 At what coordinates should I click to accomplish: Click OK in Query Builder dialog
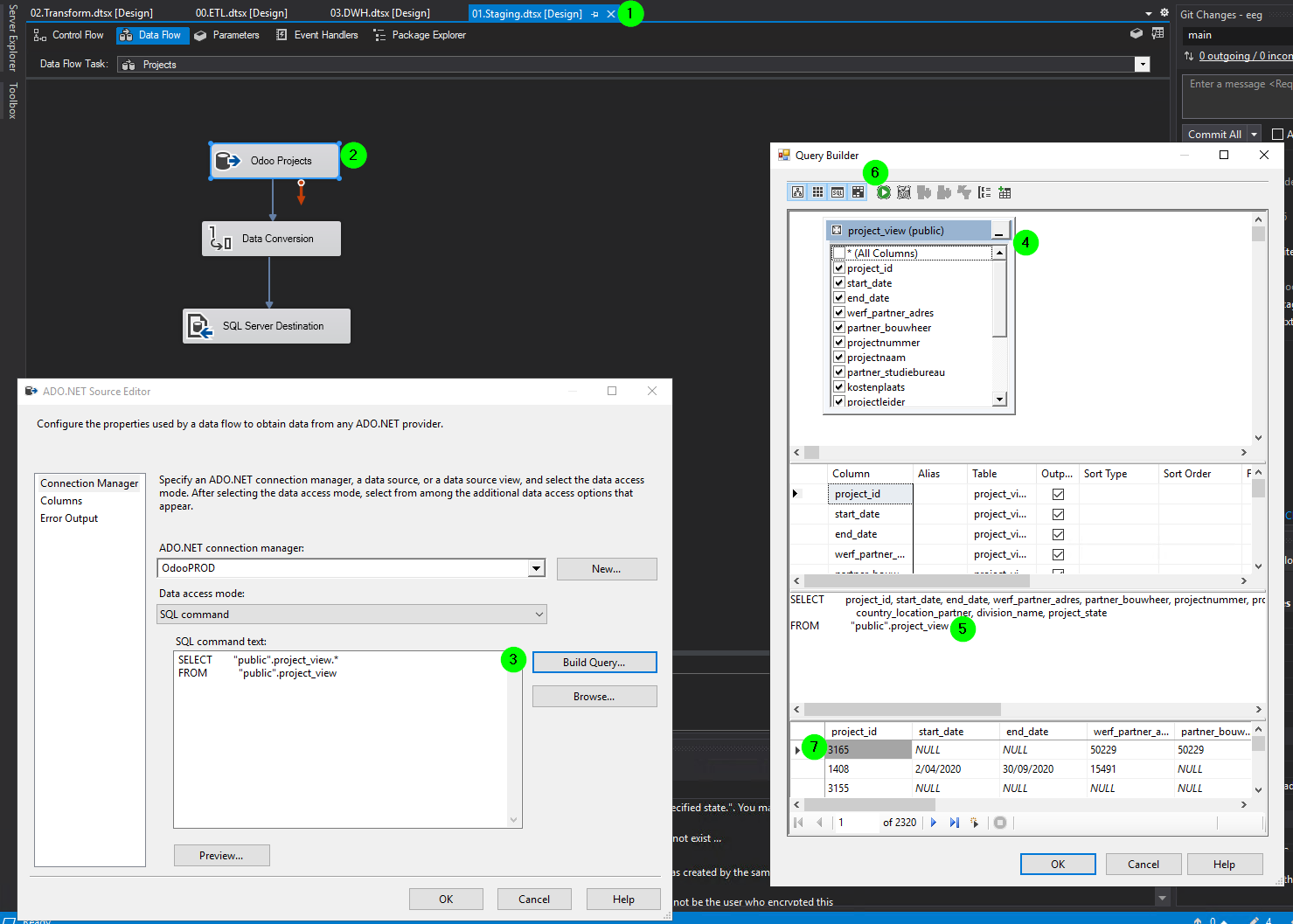tap(1058, 865)
